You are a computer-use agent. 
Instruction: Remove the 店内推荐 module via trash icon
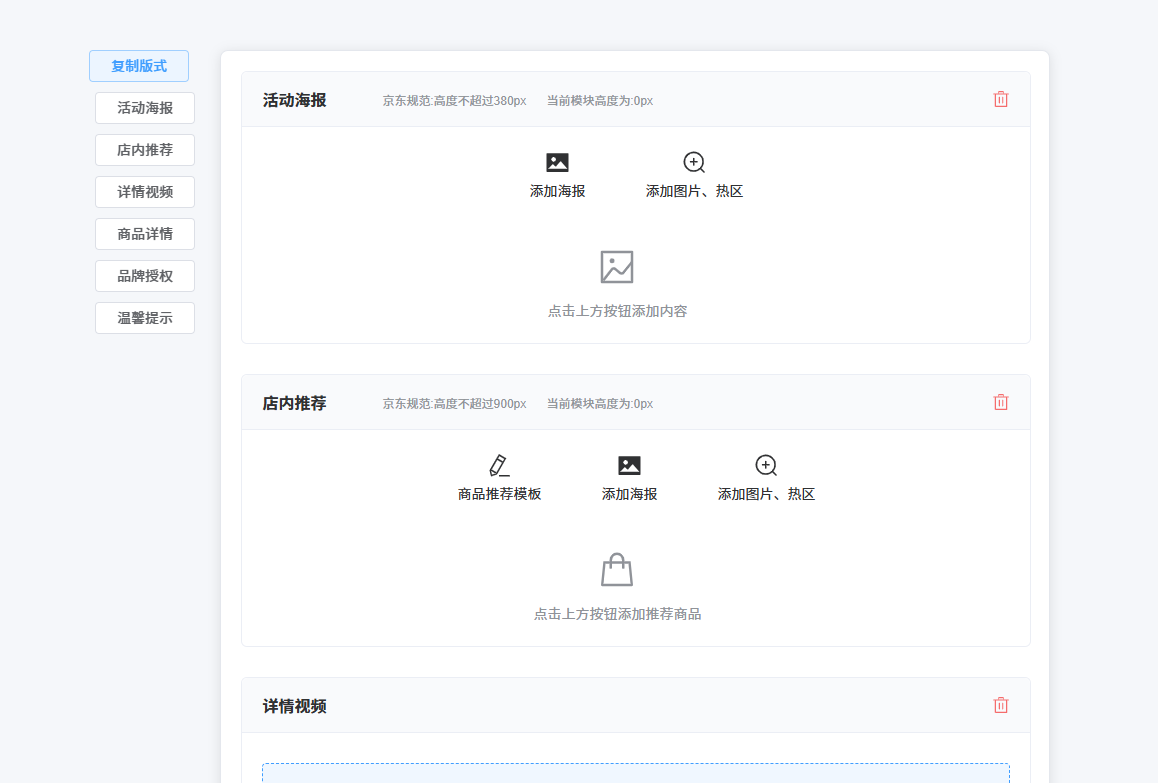[x=1000, y=402]
